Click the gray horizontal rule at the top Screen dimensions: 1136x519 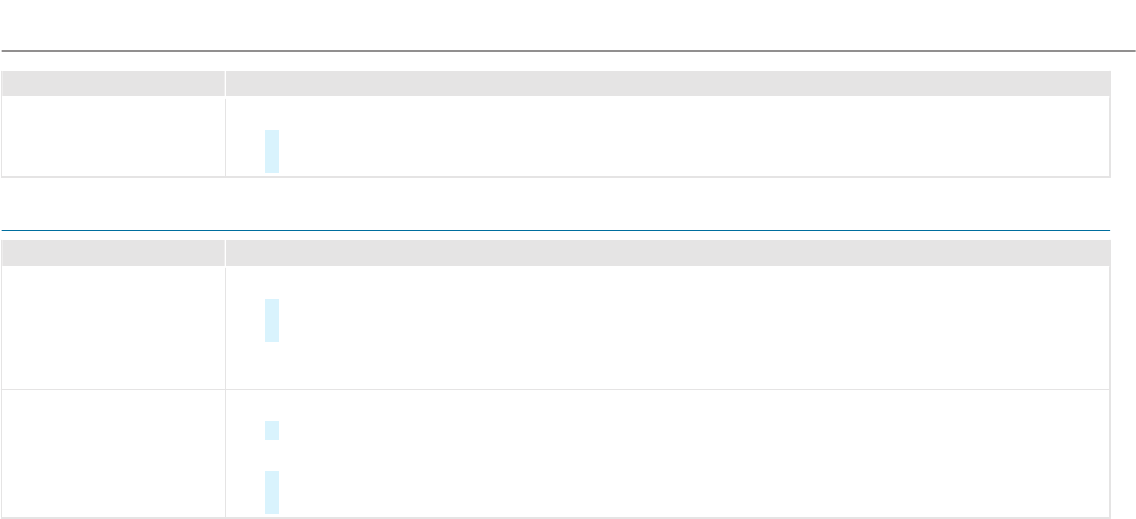pos(568,50)
